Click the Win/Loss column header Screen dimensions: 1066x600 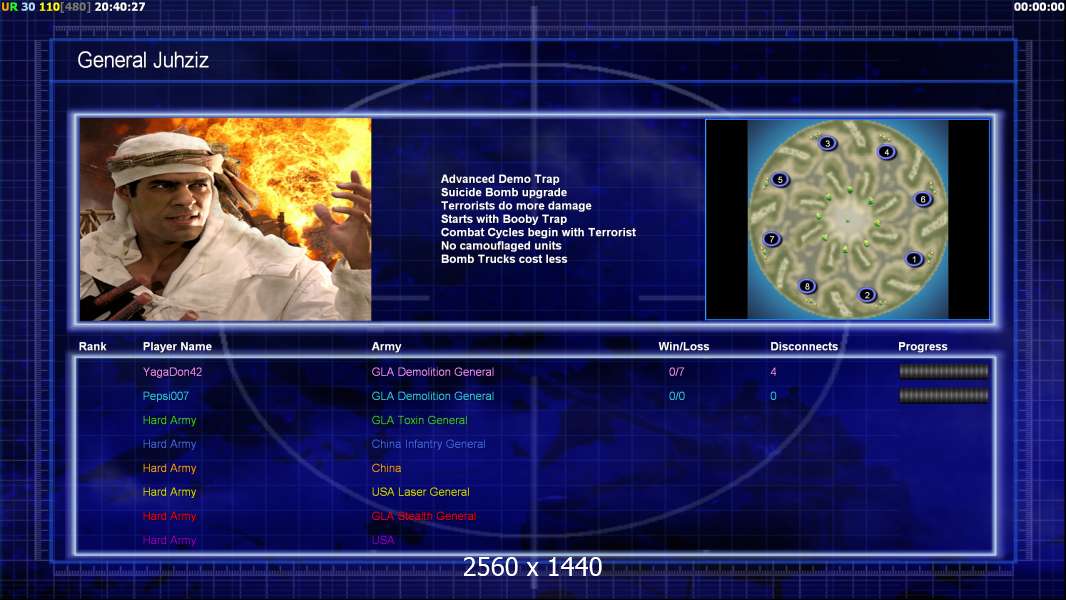683,347
